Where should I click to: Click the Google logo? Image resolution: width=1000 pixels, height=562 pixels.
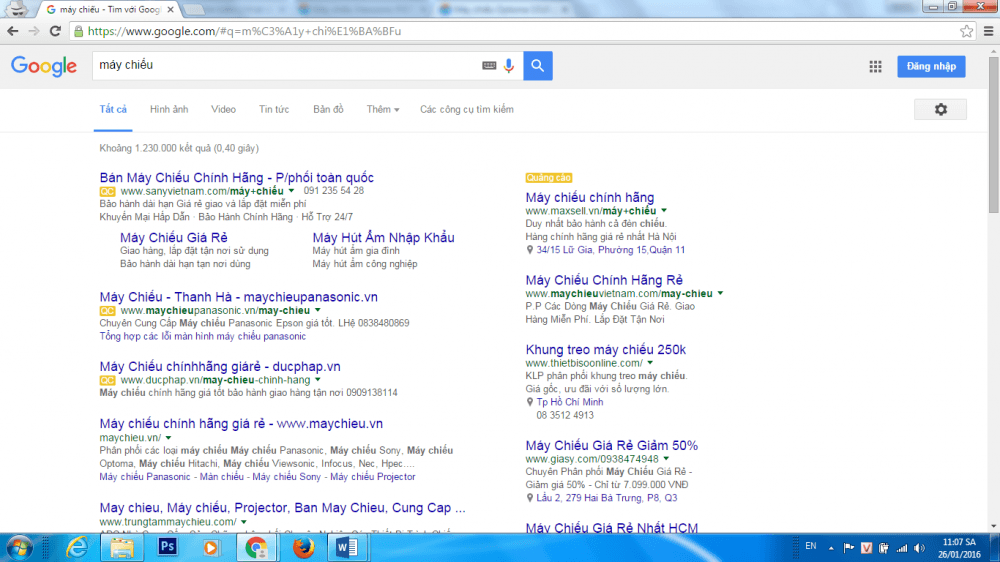[x=44, y=66]
